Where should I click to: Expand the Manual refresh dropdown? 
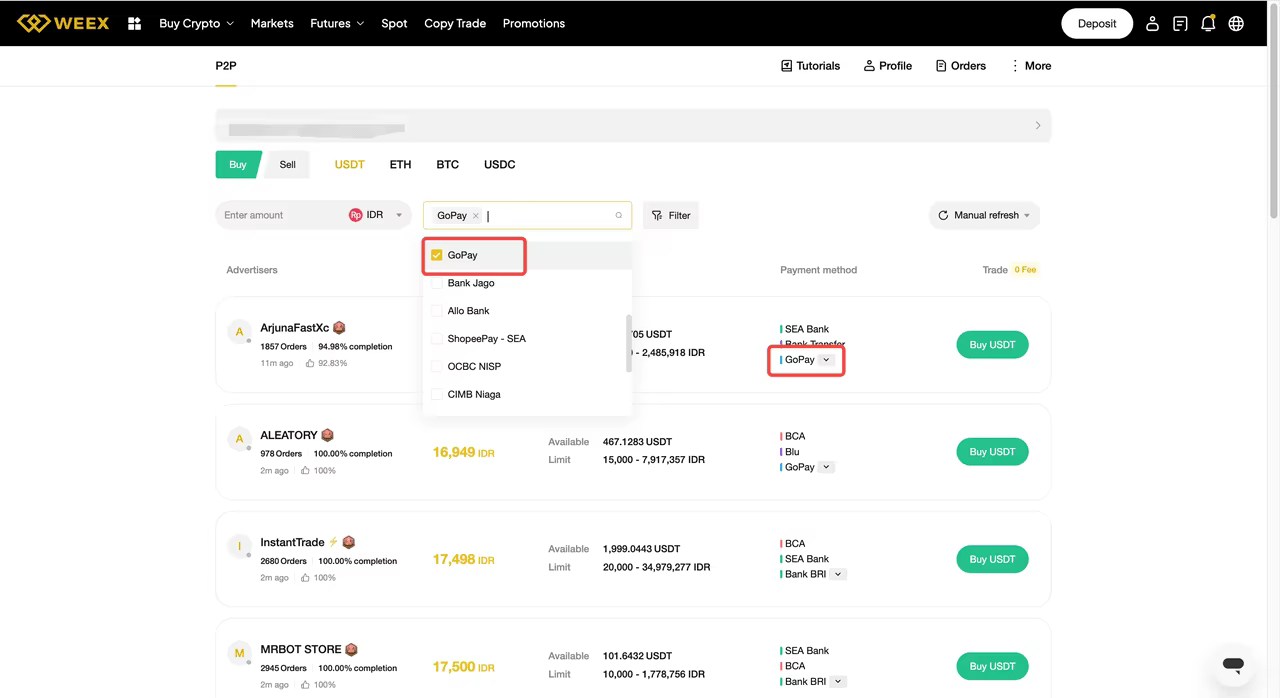pos(984,215)
